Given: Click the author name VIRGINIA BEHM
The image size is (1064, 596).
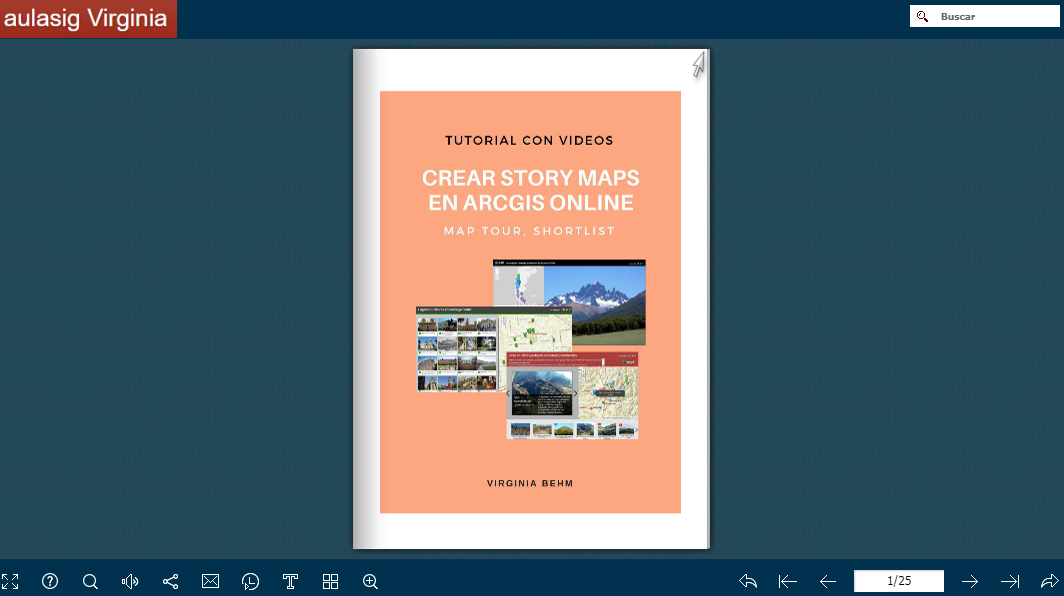Looking at the screenshot, I should pos(530,483).
